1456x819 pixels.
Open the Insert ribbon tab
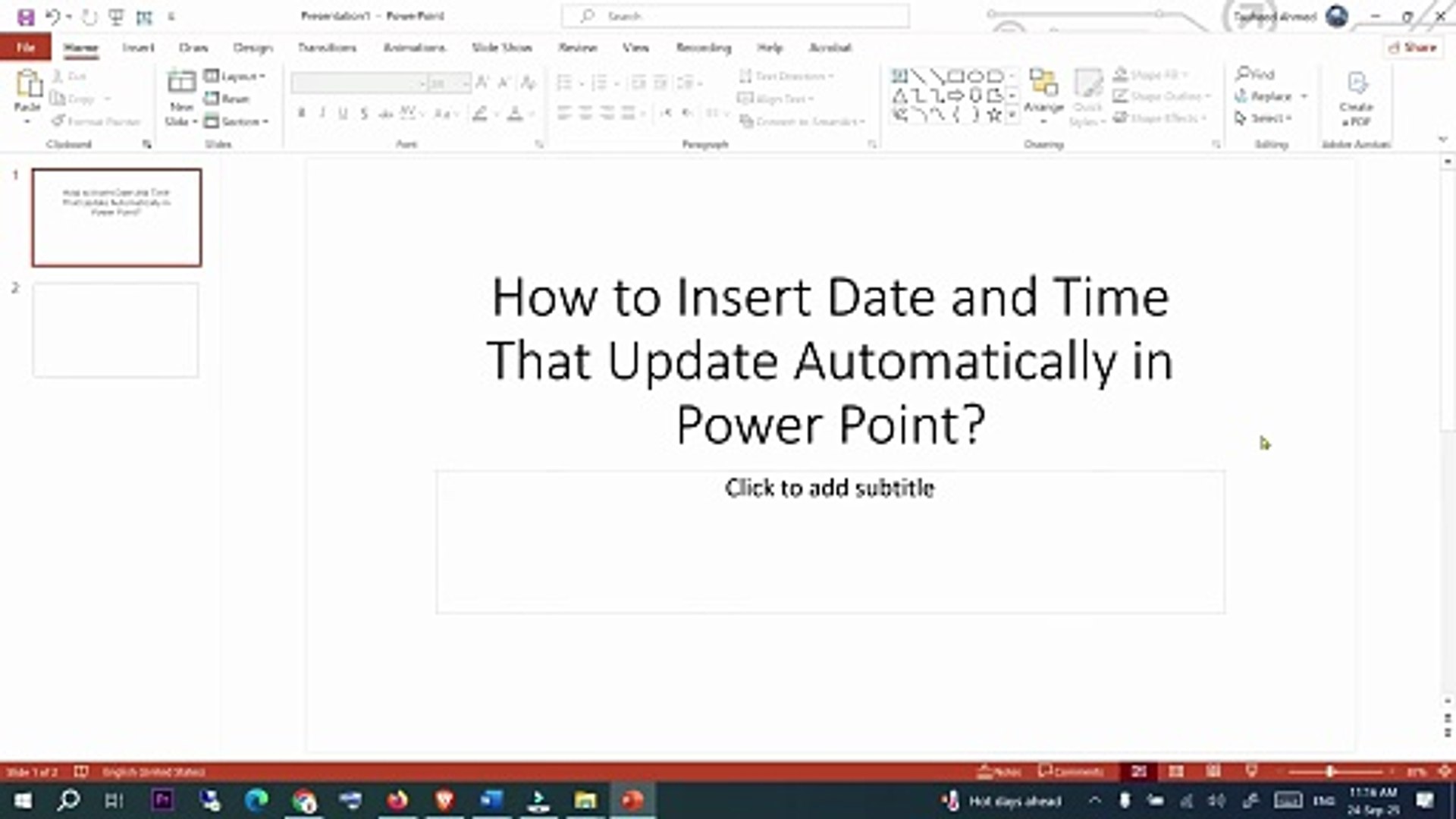[138, 48]
